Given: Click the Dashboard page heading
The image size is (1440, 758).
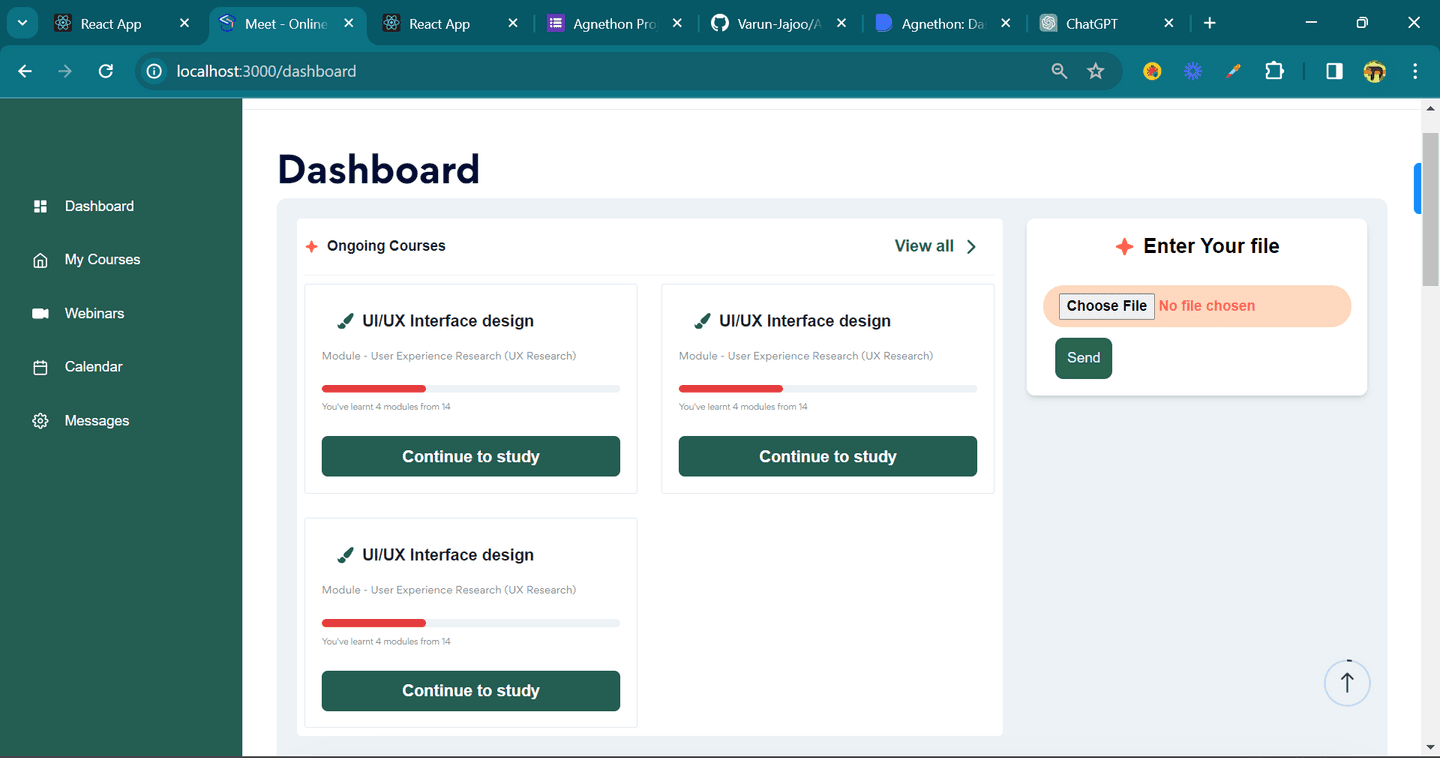Looking at the screenshot, I should point(379,169).
